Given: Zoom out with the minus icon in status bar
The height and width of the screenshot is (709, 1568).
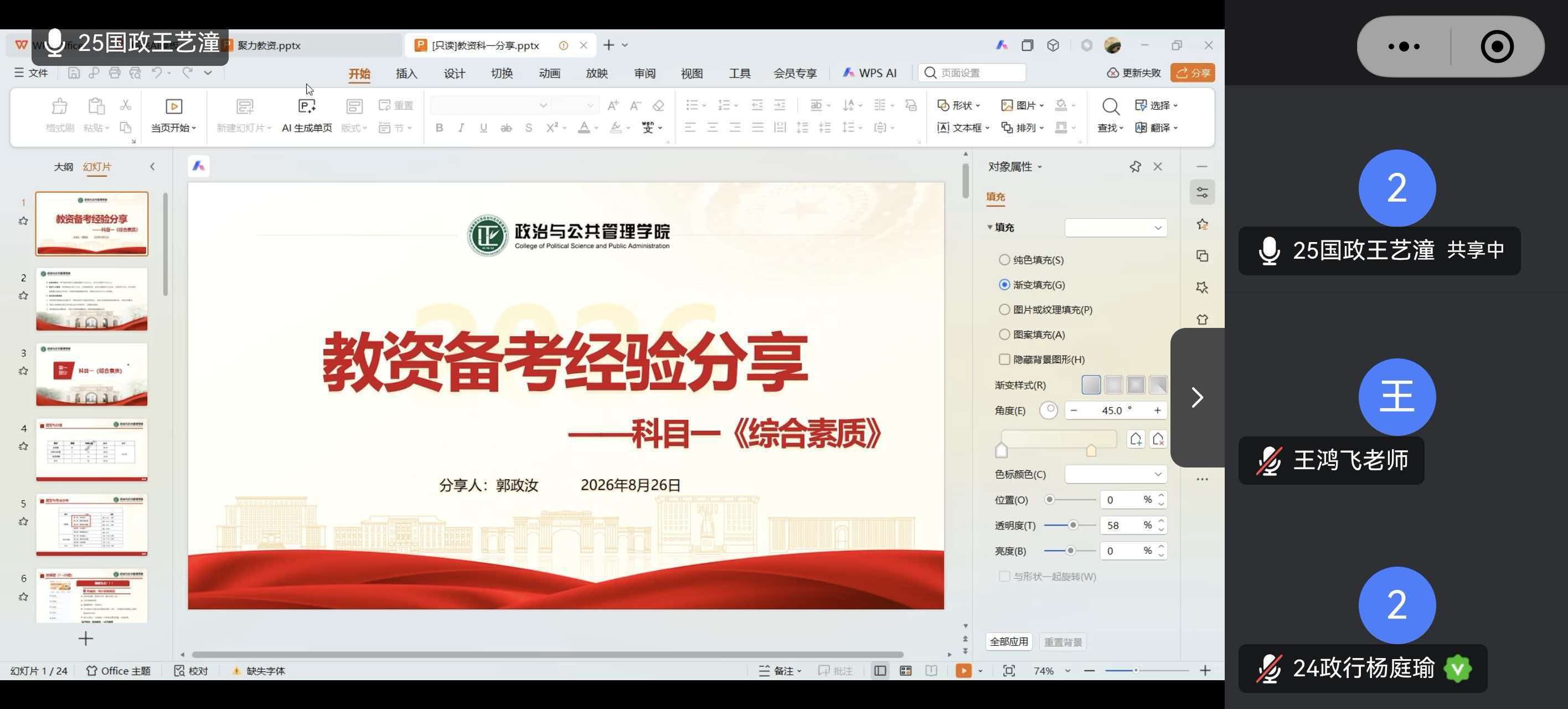Looking at the screenshot, I should 1090,671.
